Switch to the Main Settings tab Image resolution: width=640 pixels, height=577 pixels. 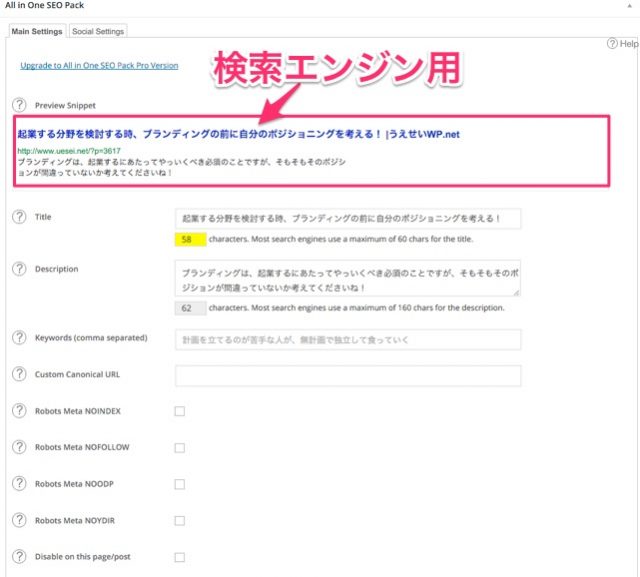coord(37,31)
